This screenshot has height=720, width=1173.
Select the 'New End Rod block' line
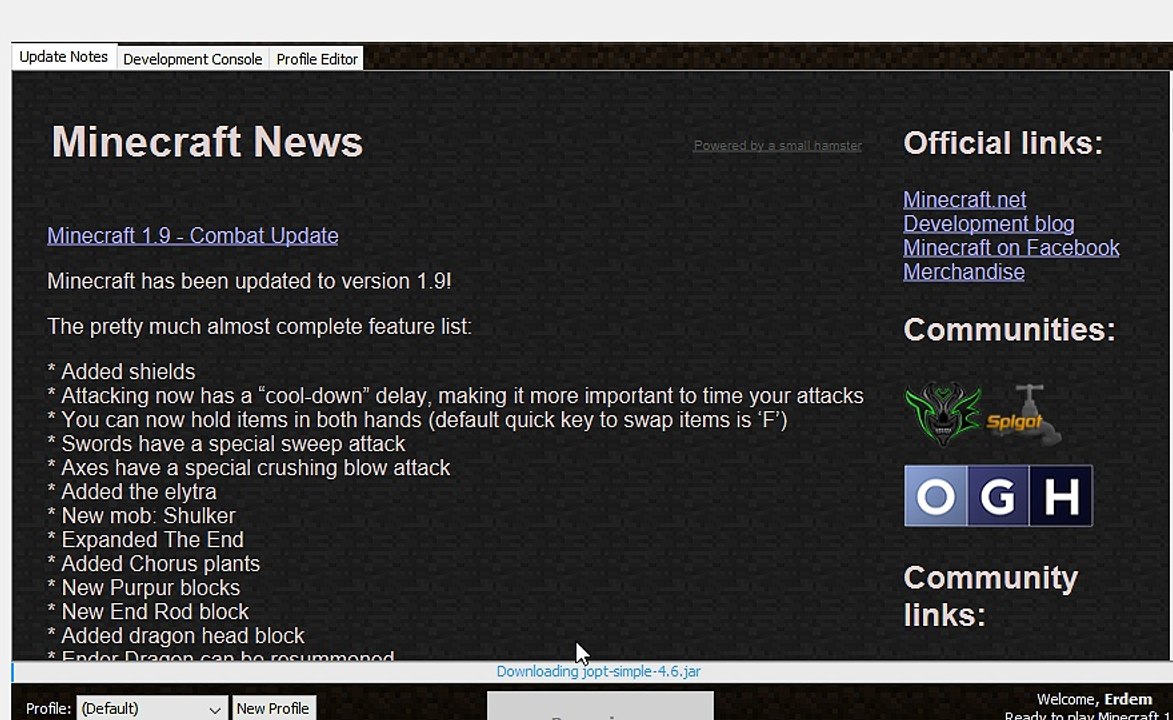[x=148, y=611]
